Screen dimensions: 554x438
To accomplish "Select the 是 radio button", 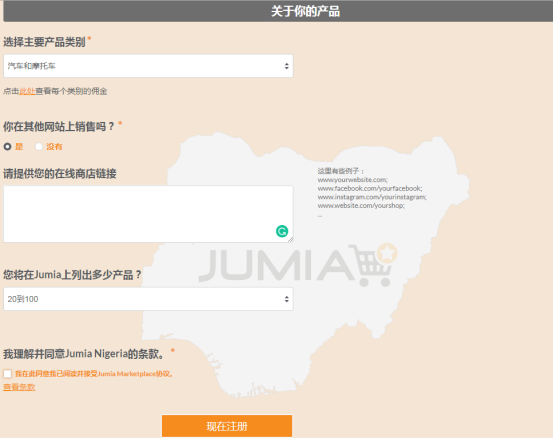I will point(7,147).
